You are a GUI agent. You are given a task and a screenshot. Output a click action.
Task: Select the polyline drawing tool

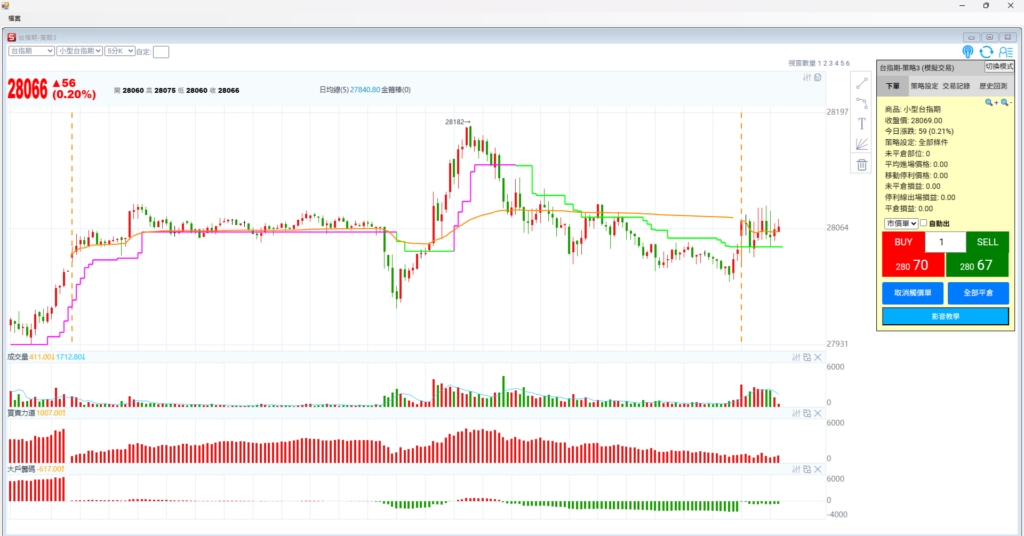pos(861,103)
